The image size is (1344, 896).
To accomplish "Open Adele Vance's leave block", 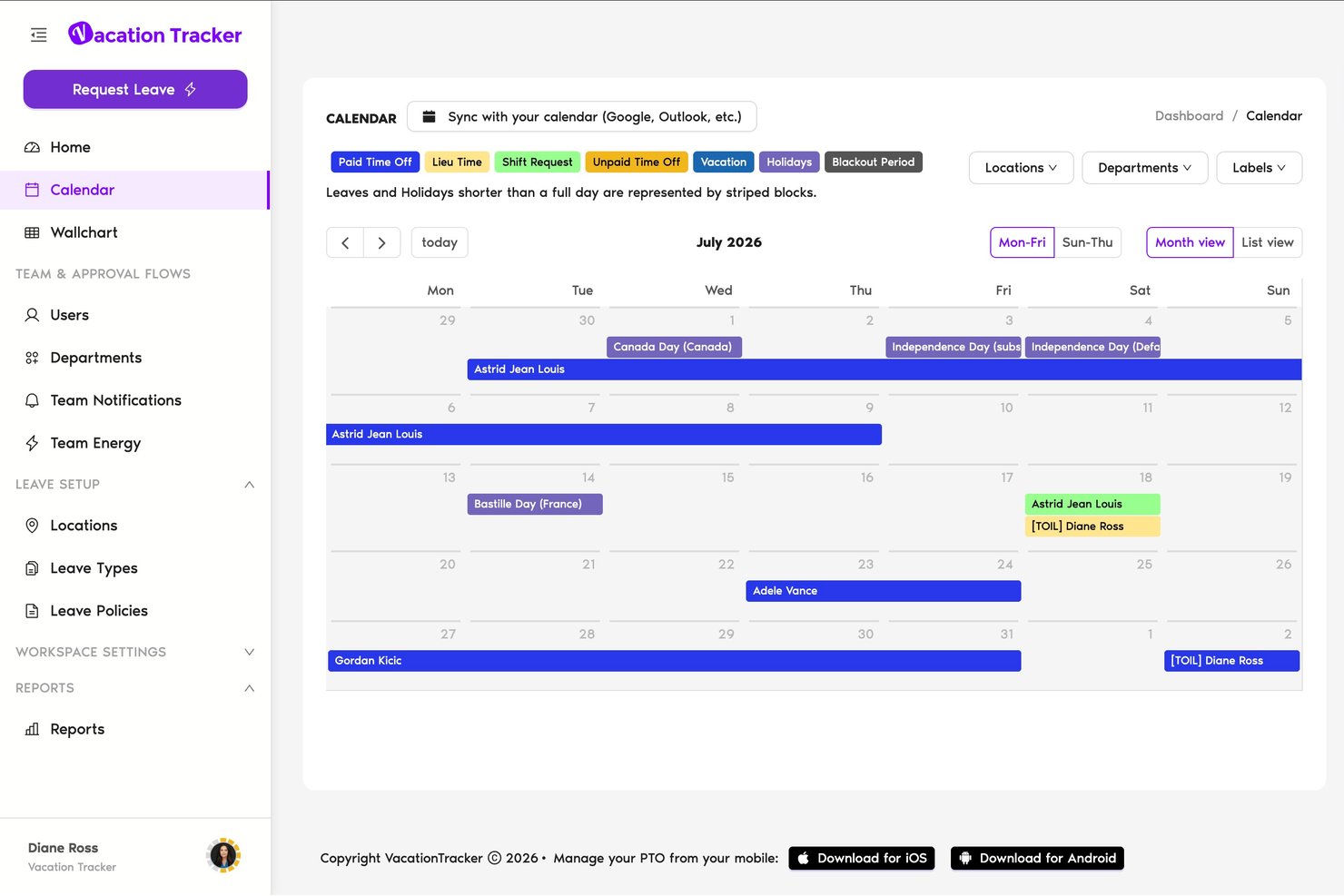I will click(884, 591).
